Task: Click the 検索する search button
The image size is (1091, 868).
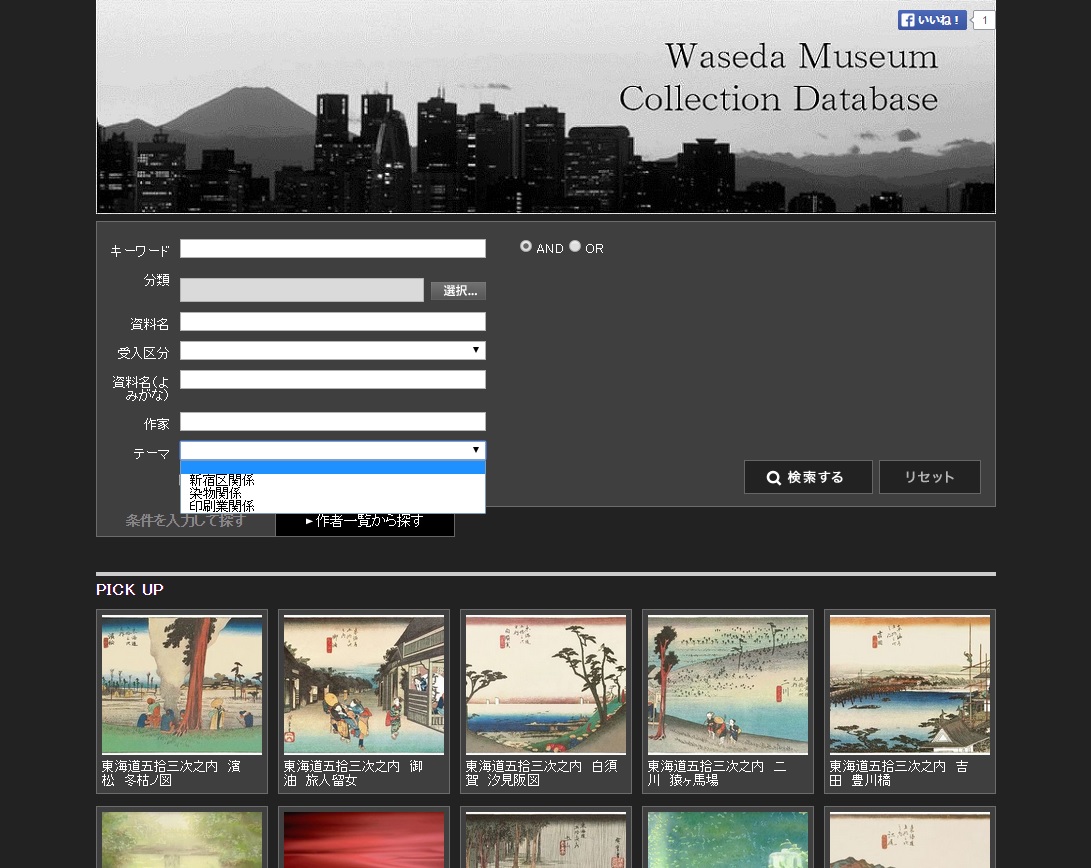Action: click(x=808, y=477)
